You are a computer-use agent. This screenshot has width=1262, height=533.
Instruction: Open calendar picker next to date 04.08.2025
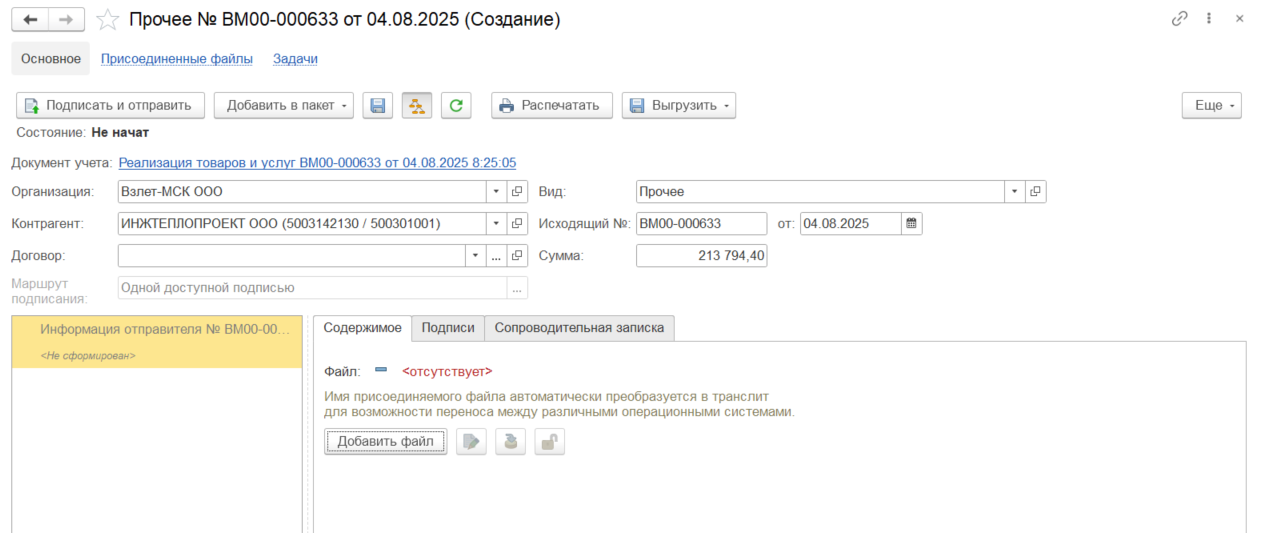911,224
